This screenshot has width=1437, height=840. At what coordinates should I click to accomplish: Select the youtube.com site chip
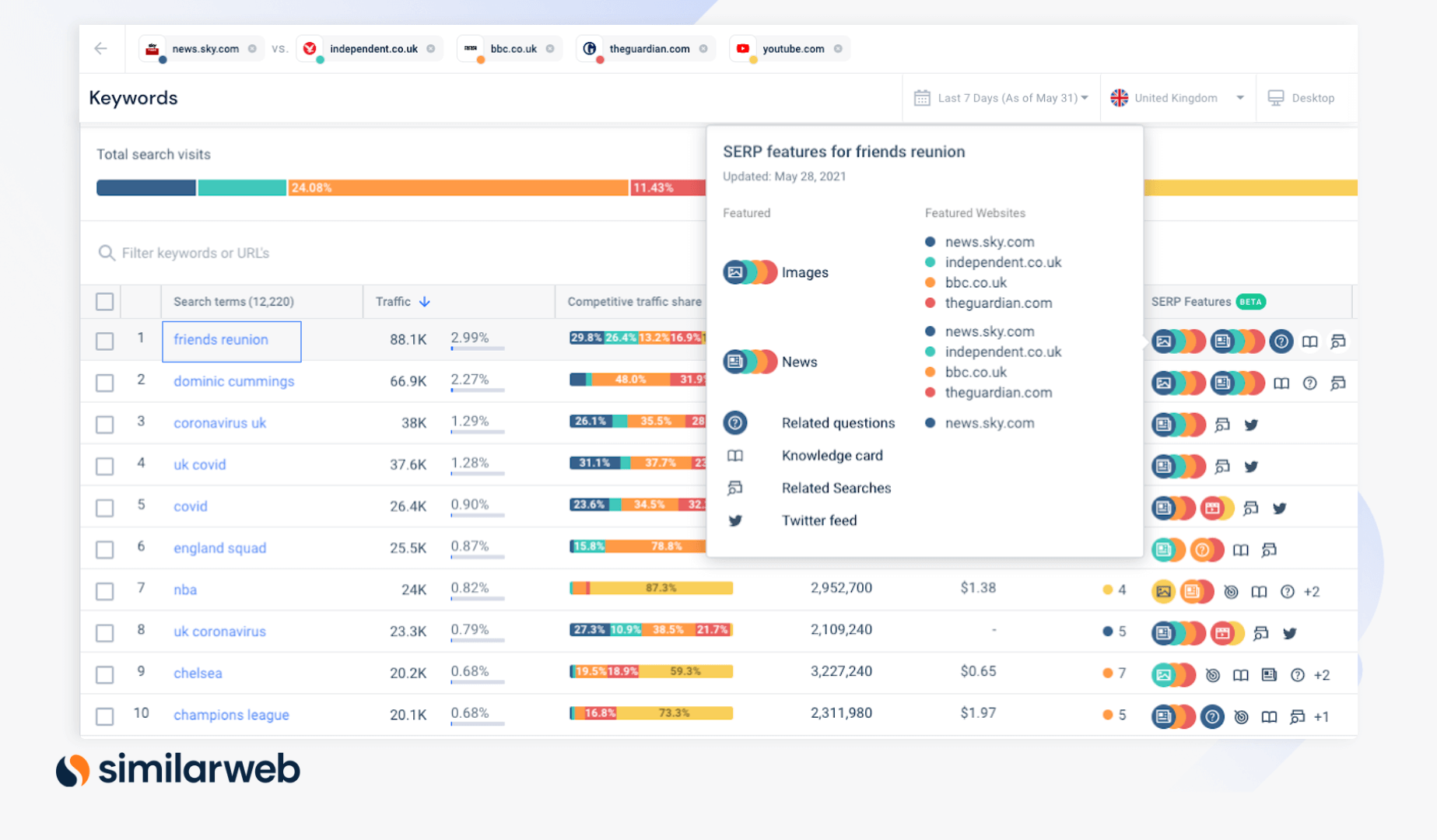pyautogui.click(x=789, y=48)
